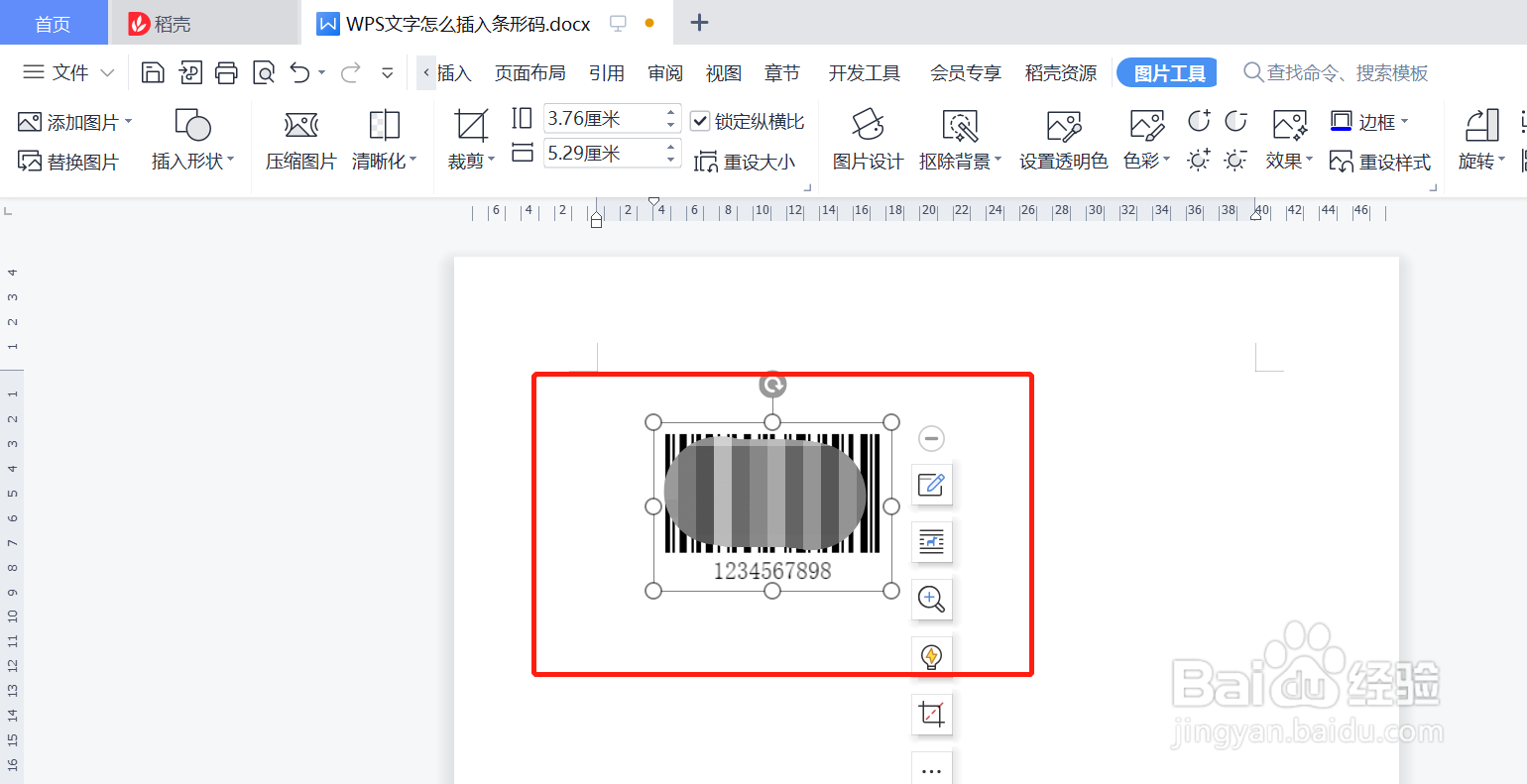Click the right indent marker on the ruler
The image size is (1527, 784).
tap(1256, 213)
